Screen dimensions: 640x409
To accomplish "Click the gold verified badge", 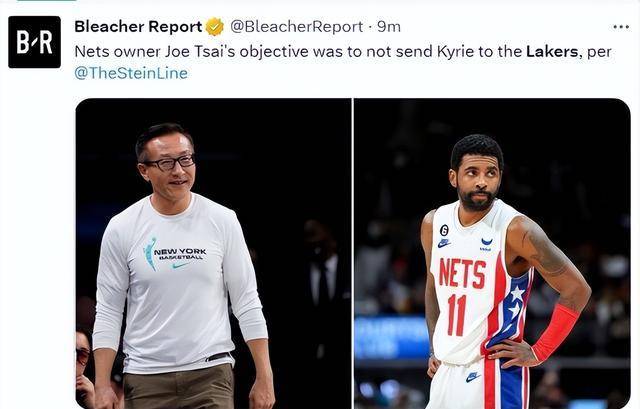I will point(214,27).
